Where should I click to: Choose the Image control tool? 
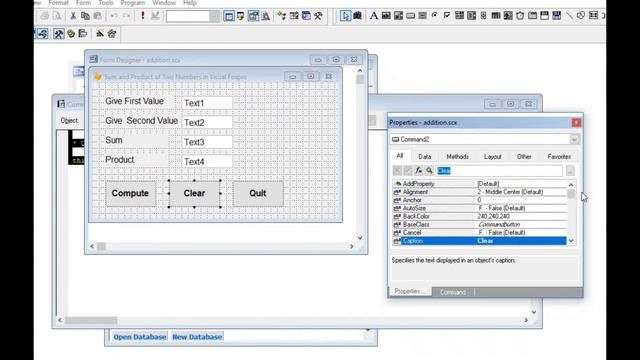tap(508, 16)
